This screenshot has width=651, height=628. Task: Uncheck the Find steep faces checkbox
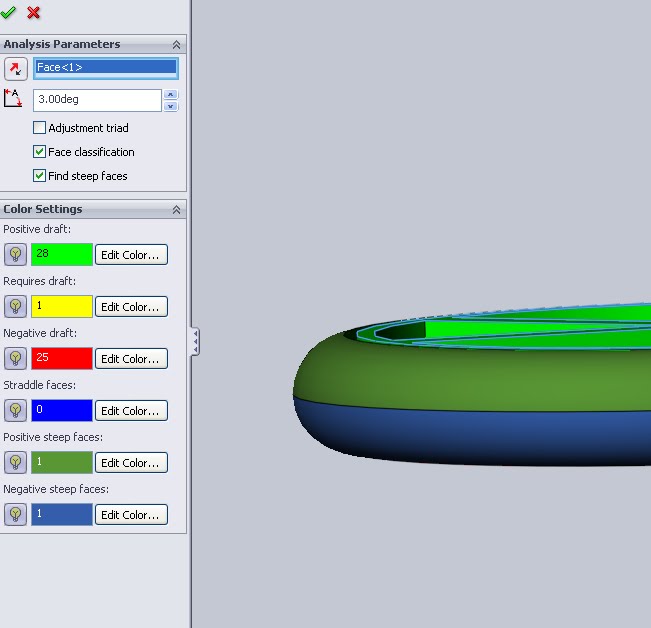pos(39,176)
